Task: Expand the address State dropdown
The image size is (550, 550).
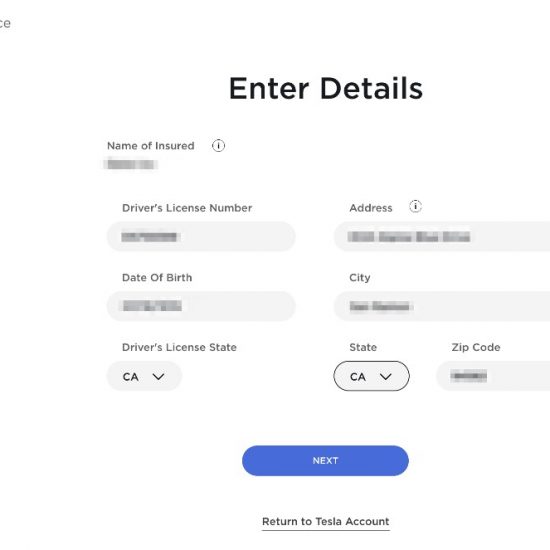Action: [x=371, y=376]
